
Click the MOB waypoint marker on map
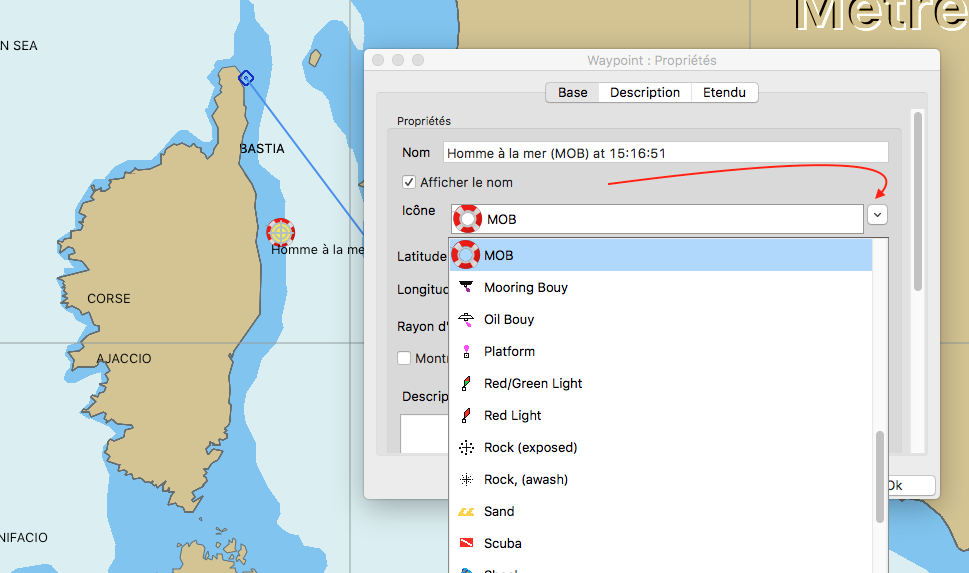coord(281,232)
